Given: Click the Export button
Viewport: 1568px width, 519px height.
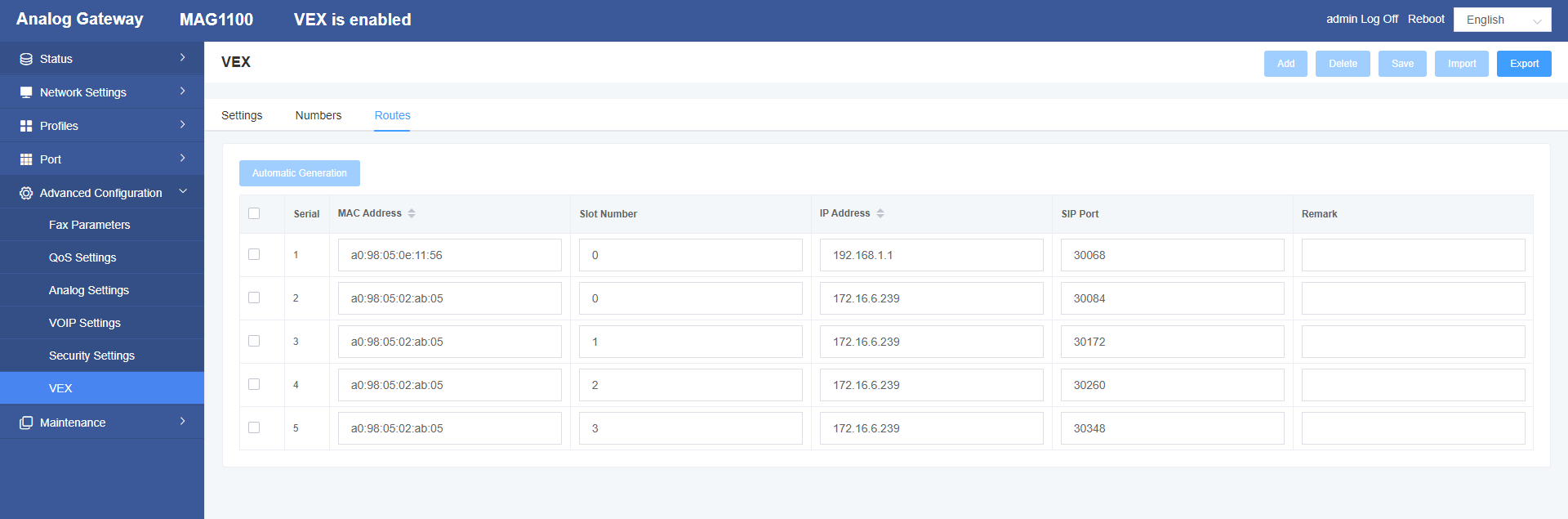Looking at the screenshot, I should coord(1524,64).
